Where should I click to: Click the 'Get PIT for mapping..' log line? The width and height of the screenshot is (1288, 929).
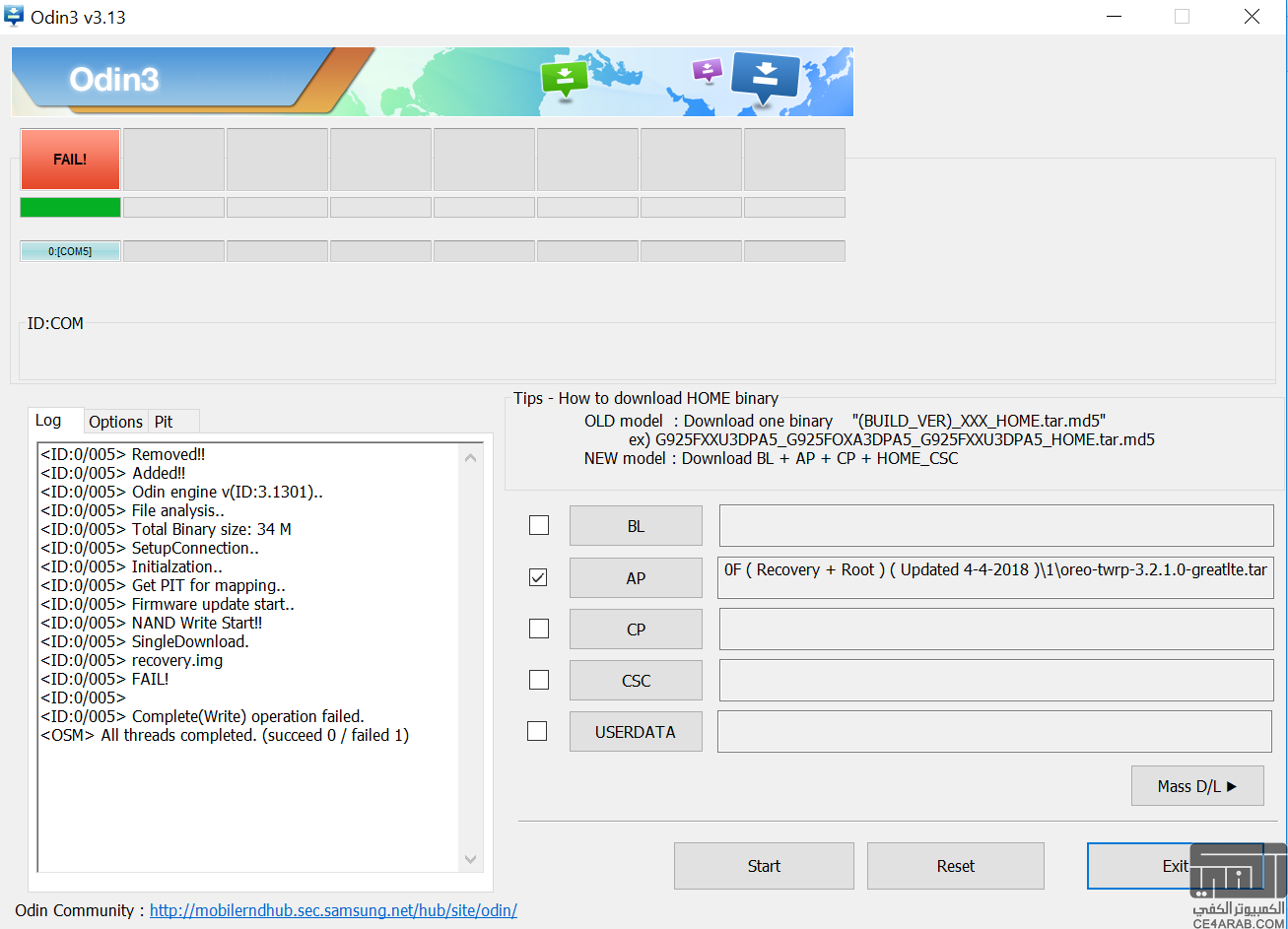tap(164, 585)
